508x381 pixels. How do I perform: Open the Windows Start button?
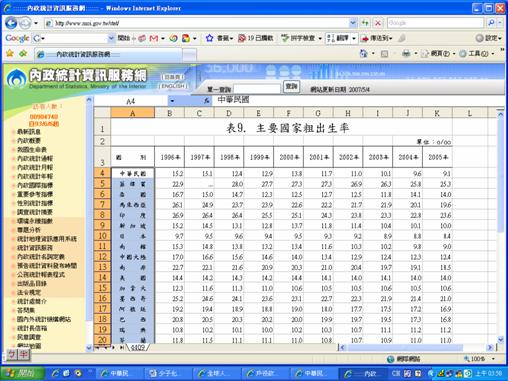pyautogui.click(x=22, y=373)
